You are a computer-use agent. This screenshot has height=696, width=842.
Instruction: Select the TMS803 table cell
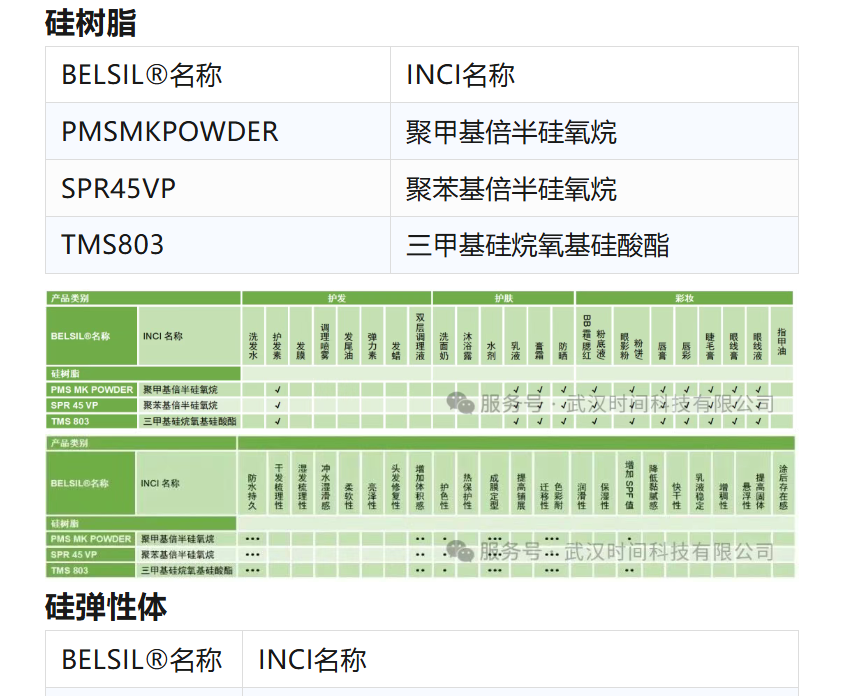click(113, 245)
